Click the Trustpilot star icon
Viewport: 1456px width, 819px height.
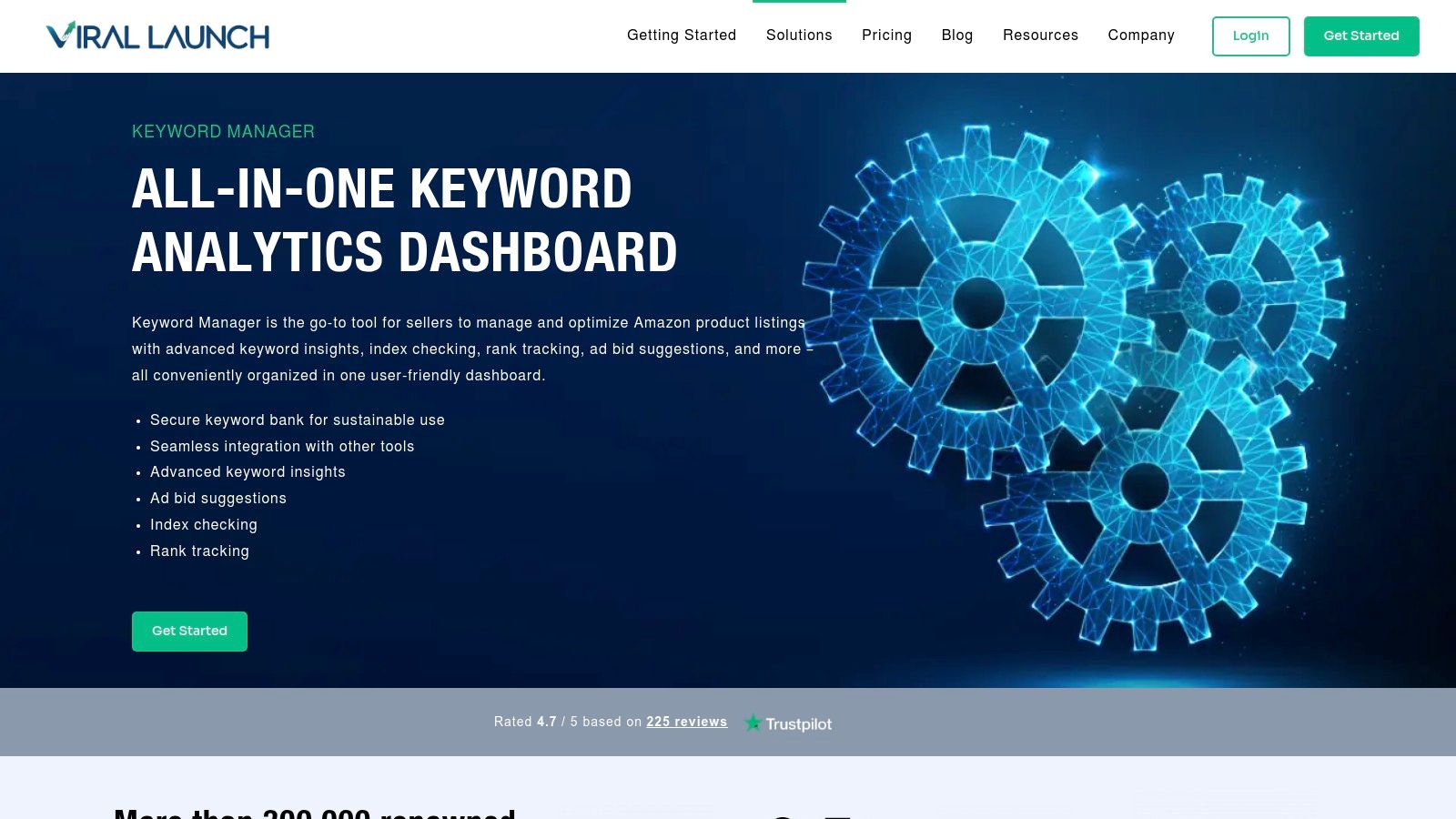coord(753,723)
